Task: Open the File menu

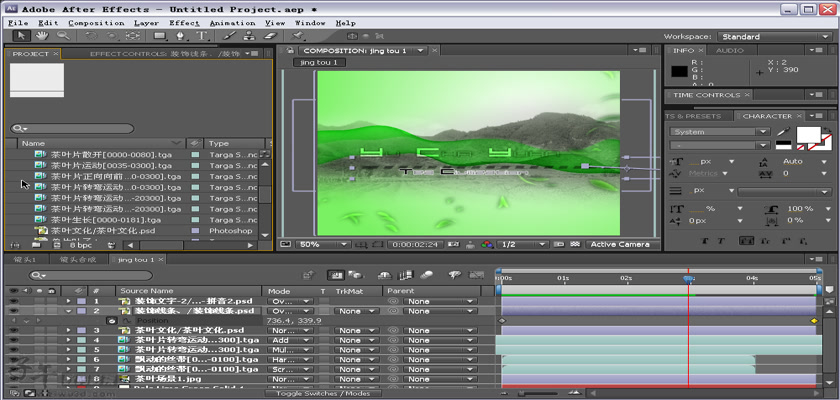Action: [18, 23]
